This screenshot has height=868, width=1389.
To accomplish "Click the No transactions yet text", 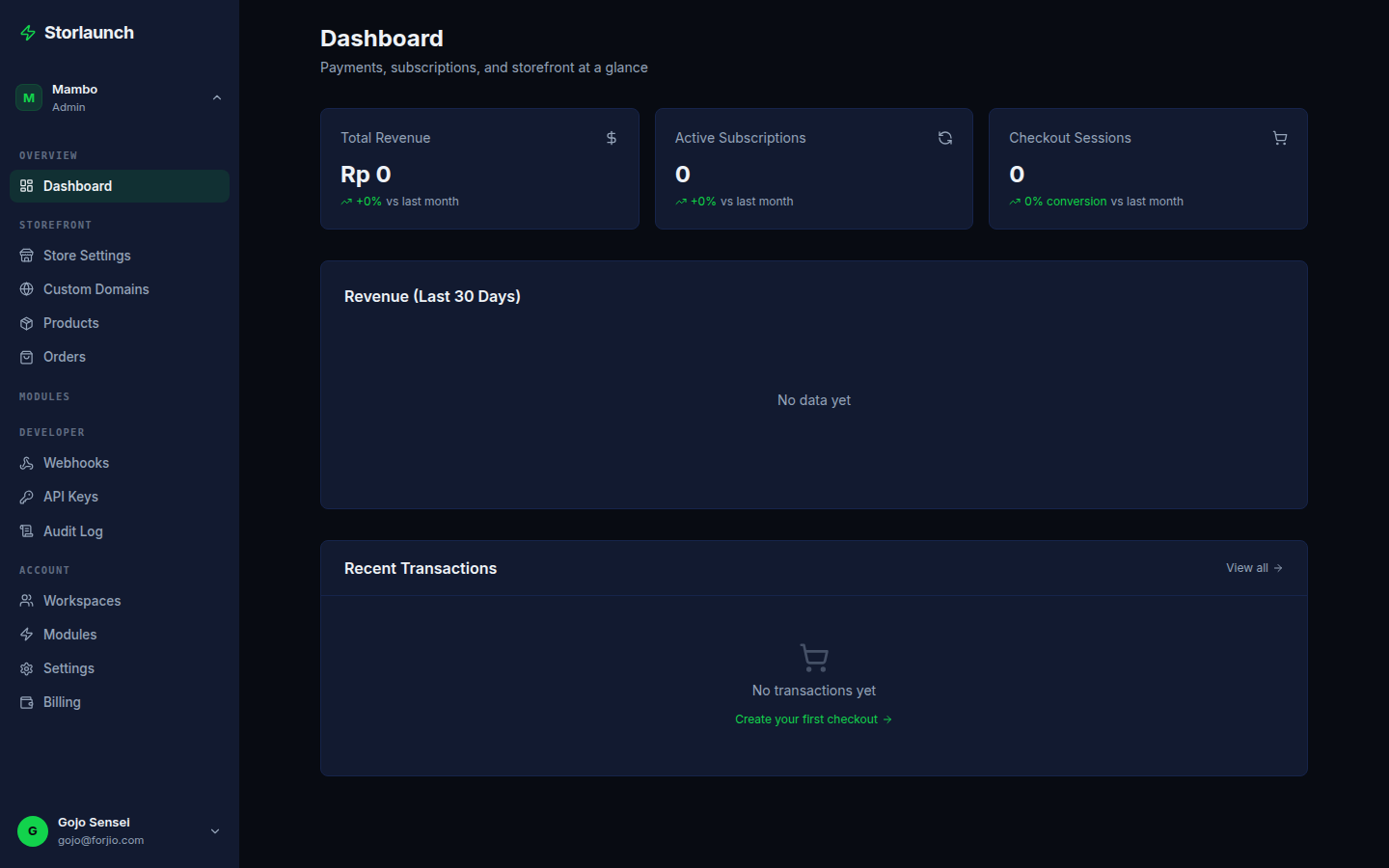I will click(x=814, y=691).
